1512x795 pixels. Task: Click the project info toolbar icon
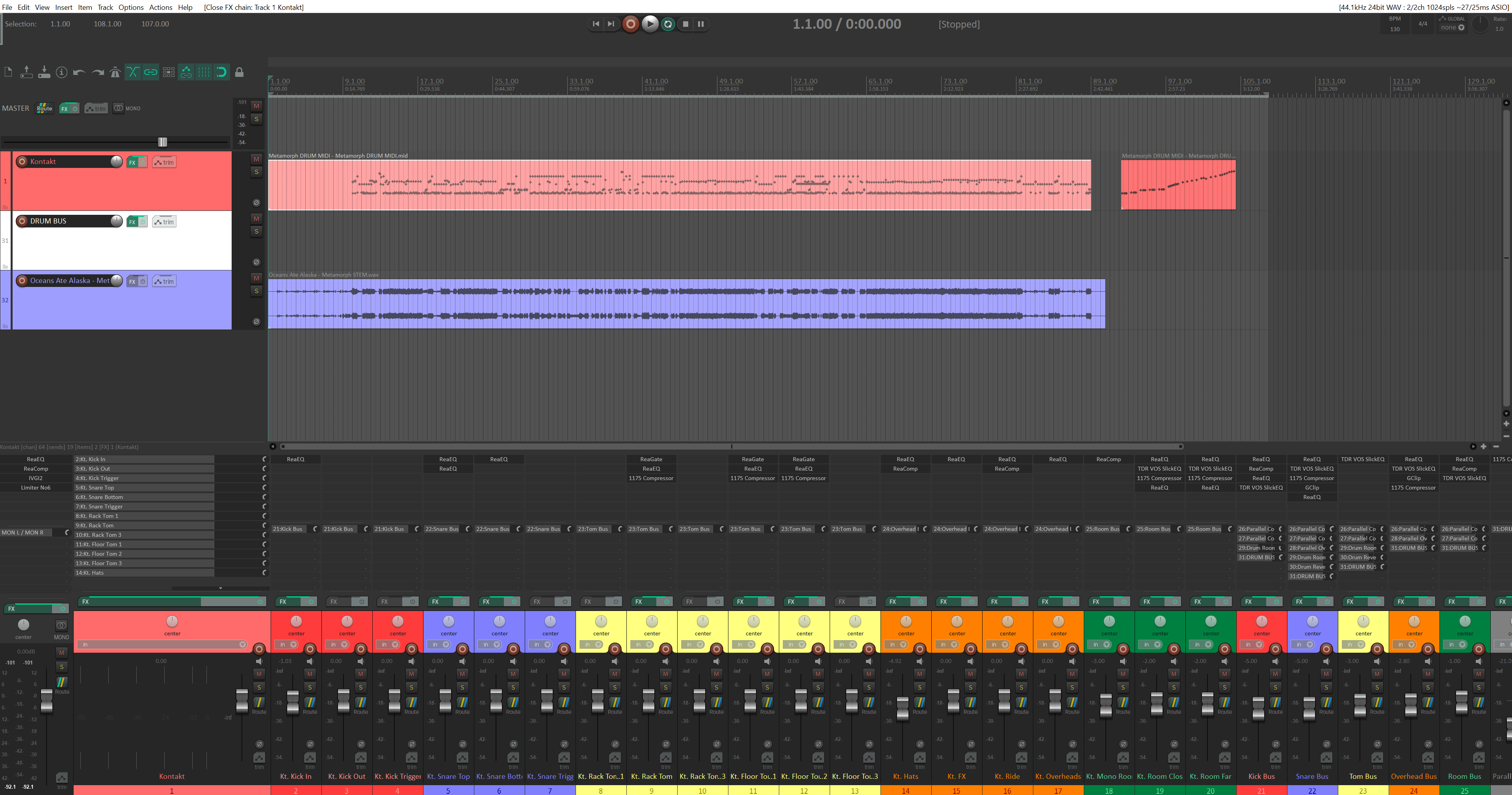[x=61, y=72]
